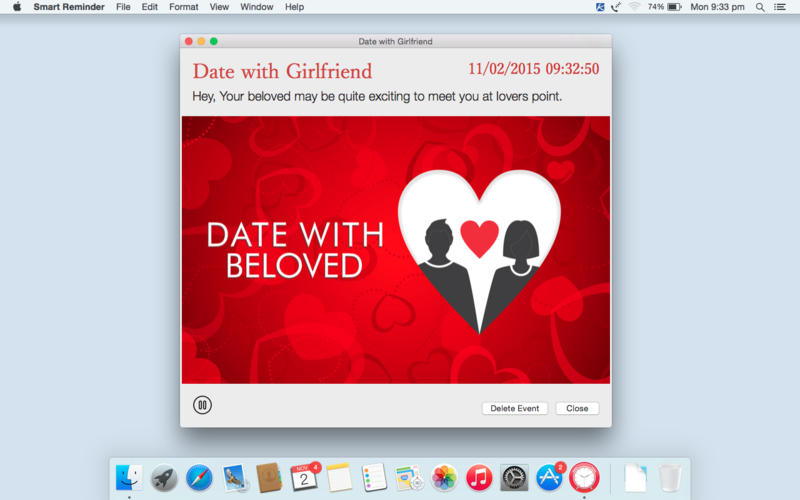This screenshot has width=800, height=500.
Task: Click the 11/02/2015 09:32:50 timestamp
Action: [533, 69]
